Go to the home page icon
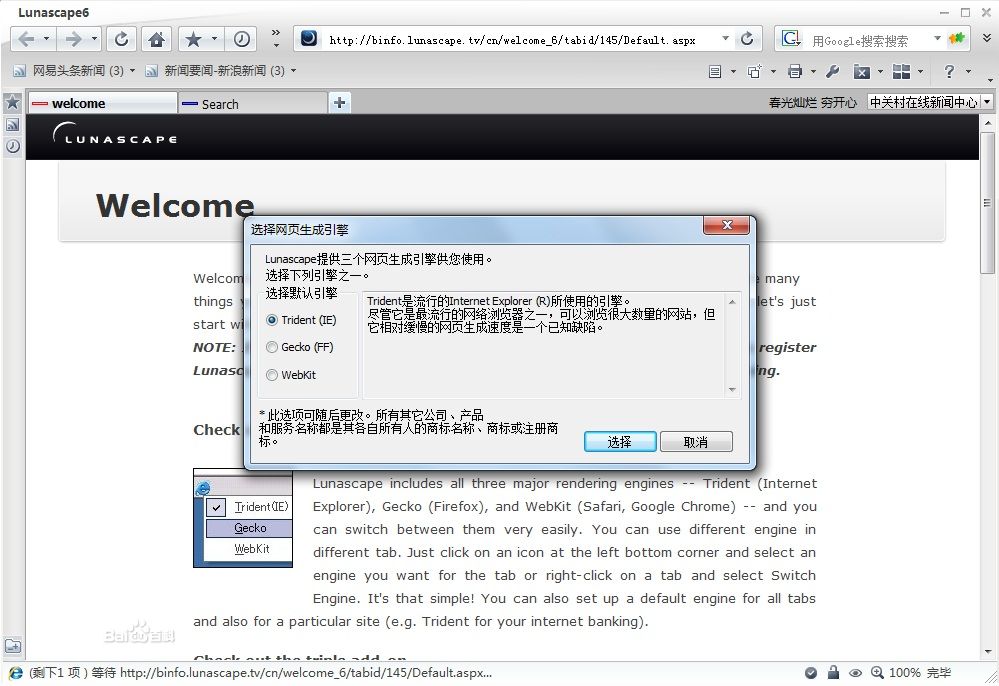 156,39
